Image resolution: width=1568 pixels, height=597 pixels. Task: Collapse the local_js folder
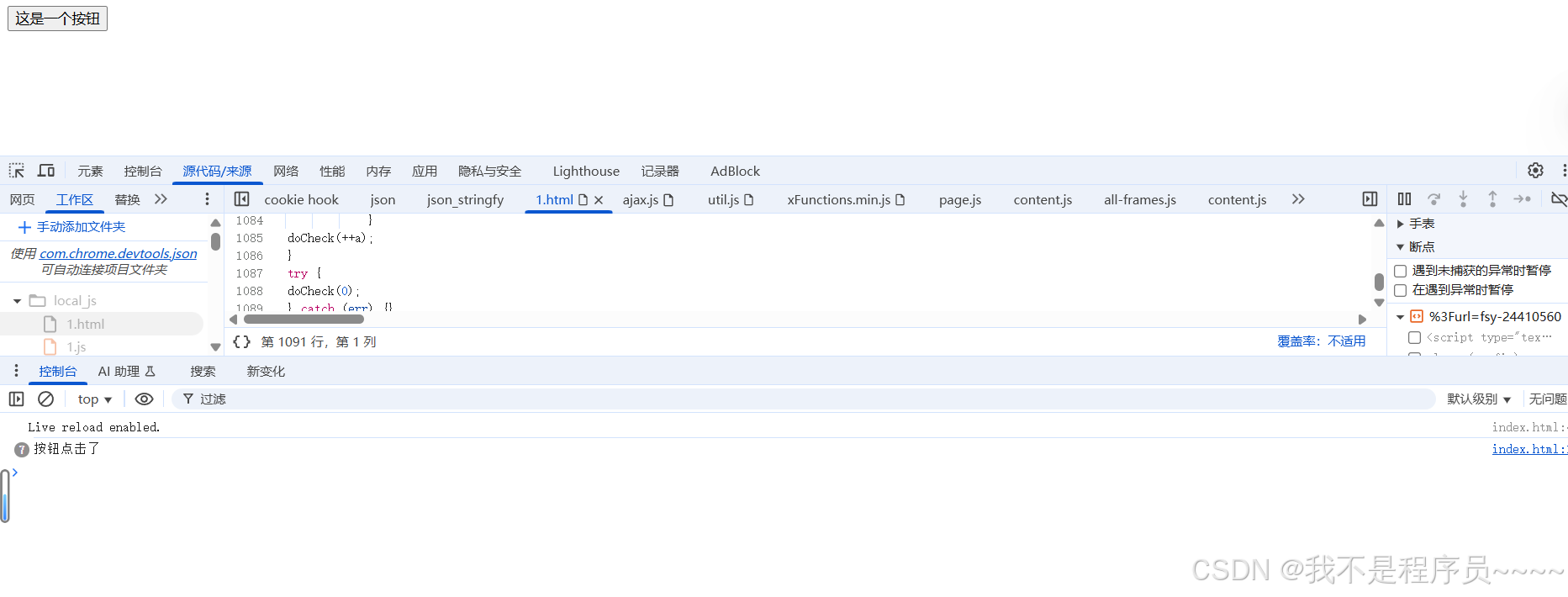pos(17,301)
